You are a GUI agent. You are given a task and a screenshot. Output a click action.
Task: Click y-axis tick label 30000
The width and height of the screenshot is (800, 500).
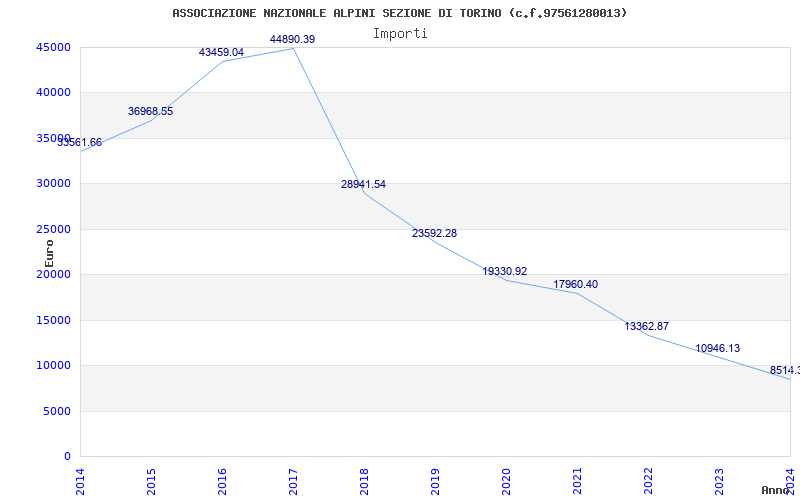click(x=53, y=183)
